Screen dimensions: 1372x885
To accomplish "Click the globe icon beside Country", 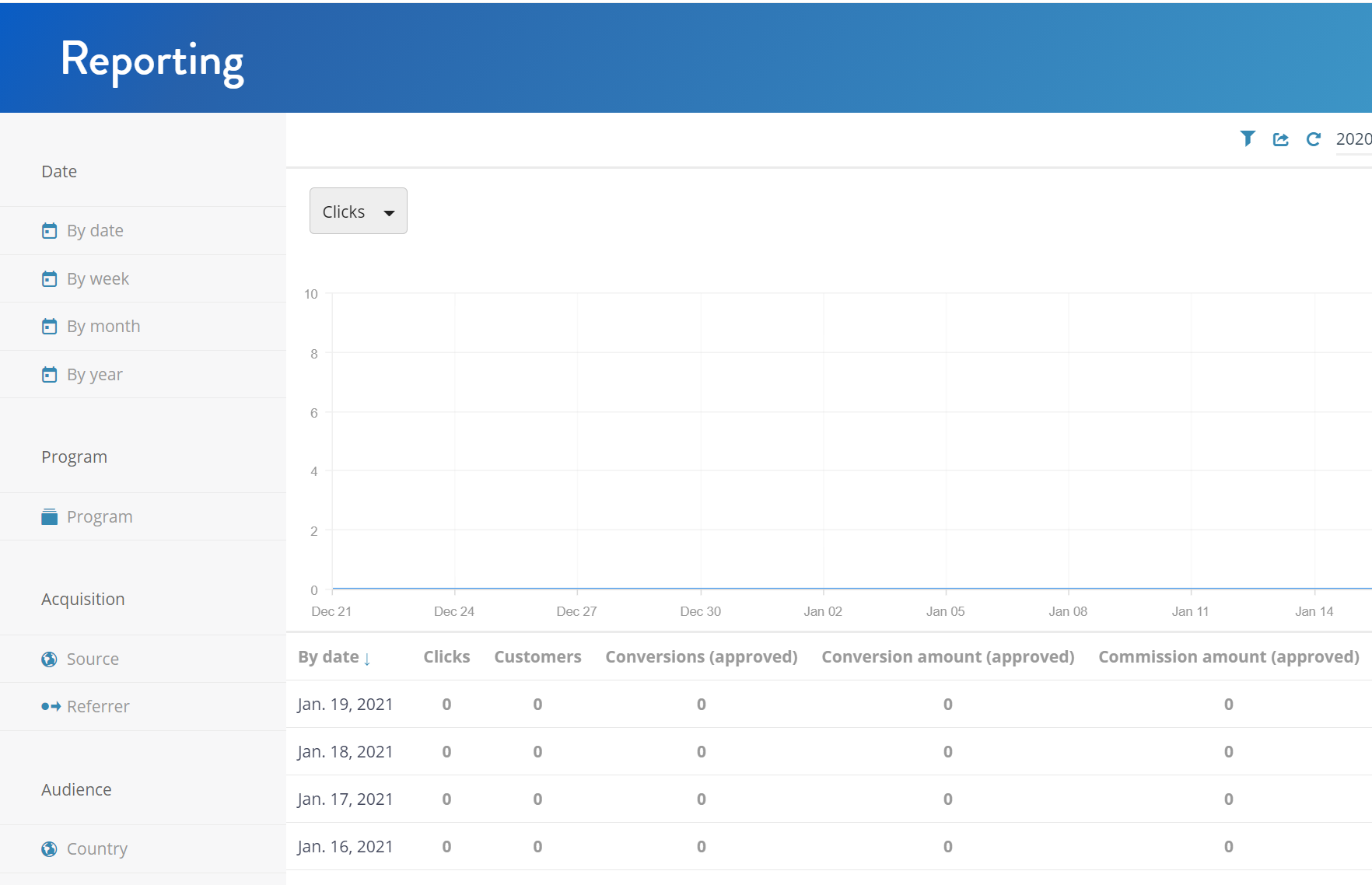I will [x=49, y=849].
